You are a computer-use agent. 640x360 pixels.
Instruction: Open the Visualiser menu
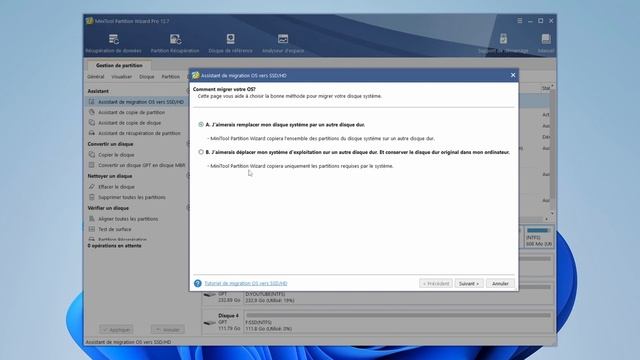122,77
